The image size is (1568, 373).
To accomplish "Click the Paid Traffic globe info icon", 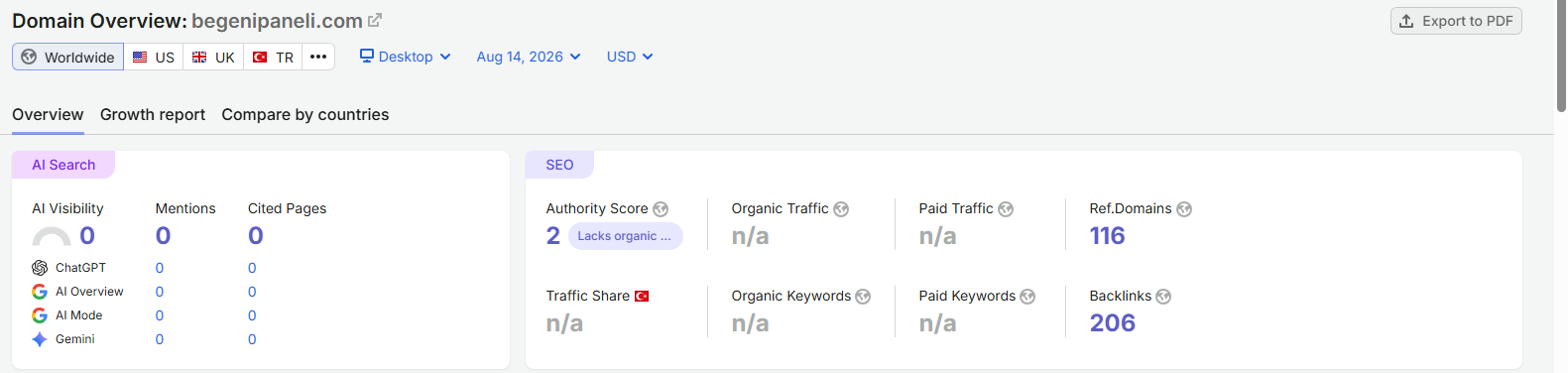I will coord(1006,209).
